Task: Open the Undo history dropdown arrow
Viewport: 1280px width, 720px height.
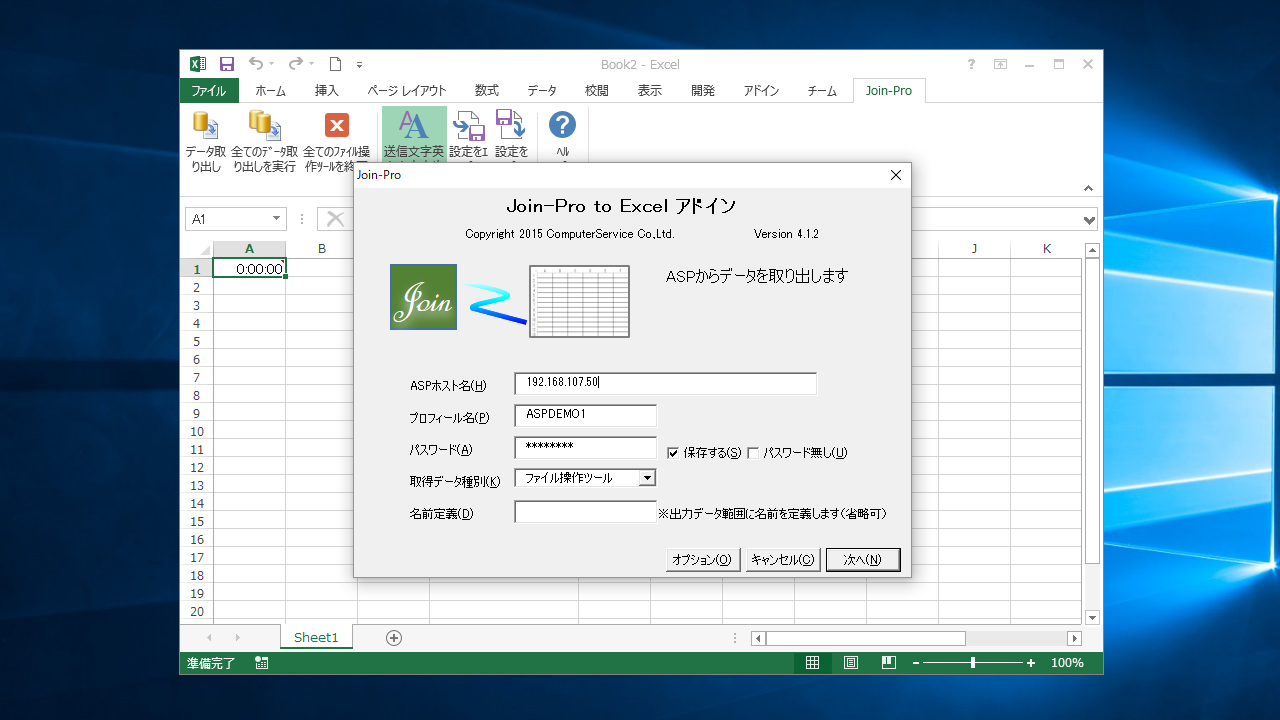Action: click(273, 64)
